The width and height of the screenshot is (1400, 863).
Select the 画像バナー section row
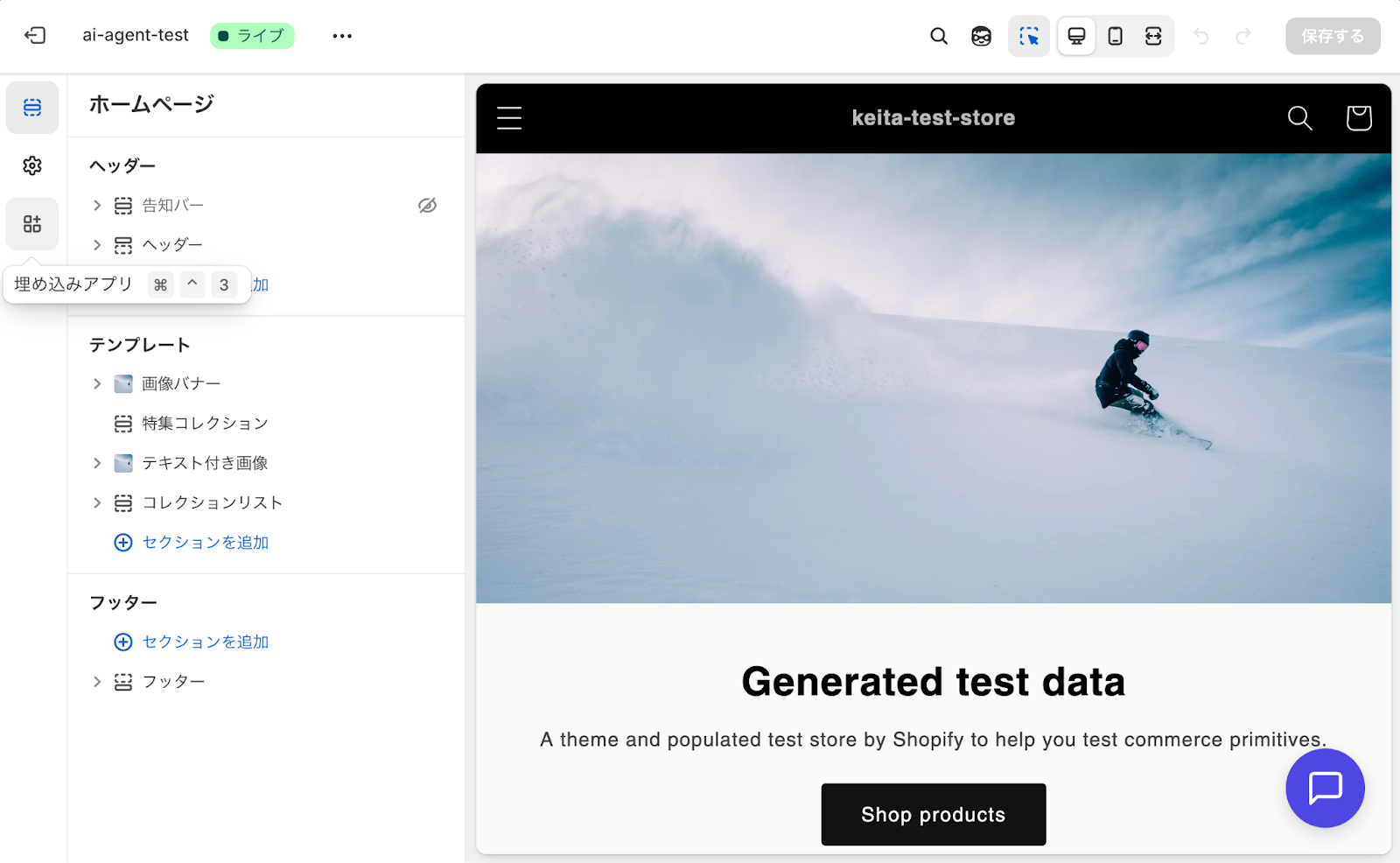coord(265,384)
